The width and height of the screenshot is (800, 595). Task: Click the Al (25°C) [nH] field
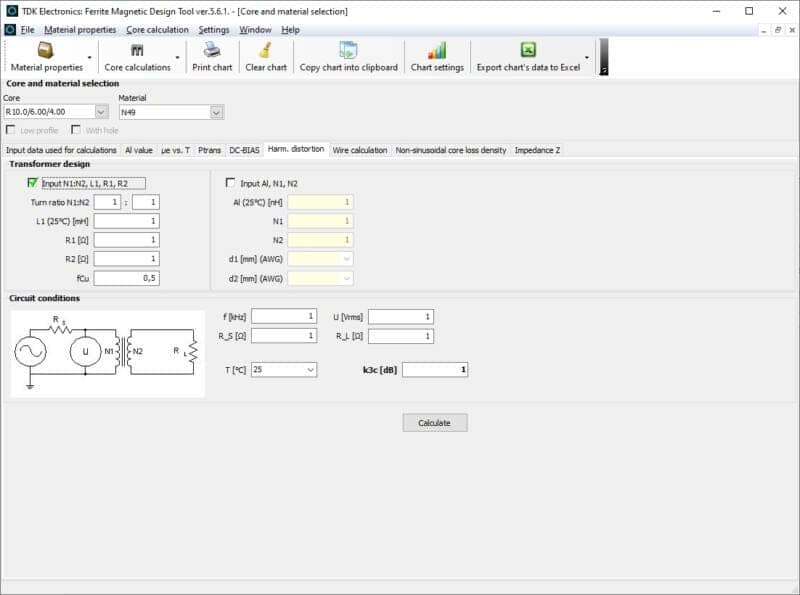[320, 202]
